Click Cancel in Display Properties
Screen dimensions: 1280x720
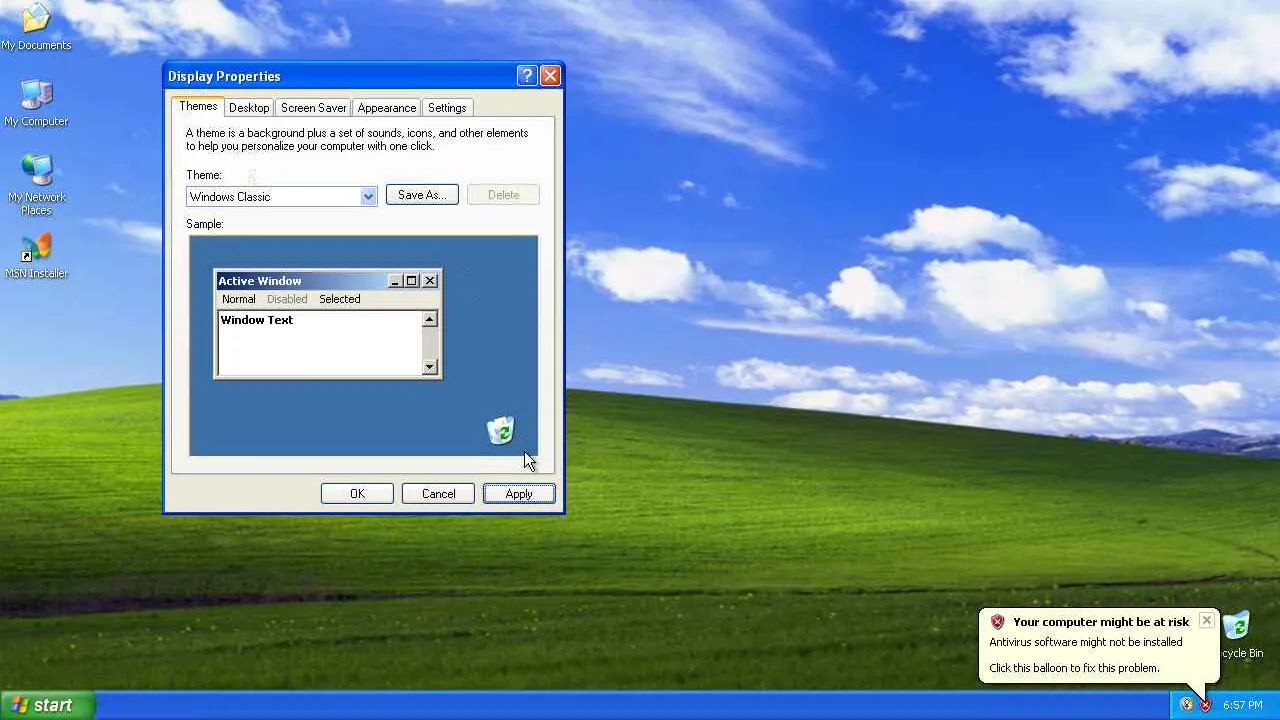pyautogui.click(x=438, y=494)
